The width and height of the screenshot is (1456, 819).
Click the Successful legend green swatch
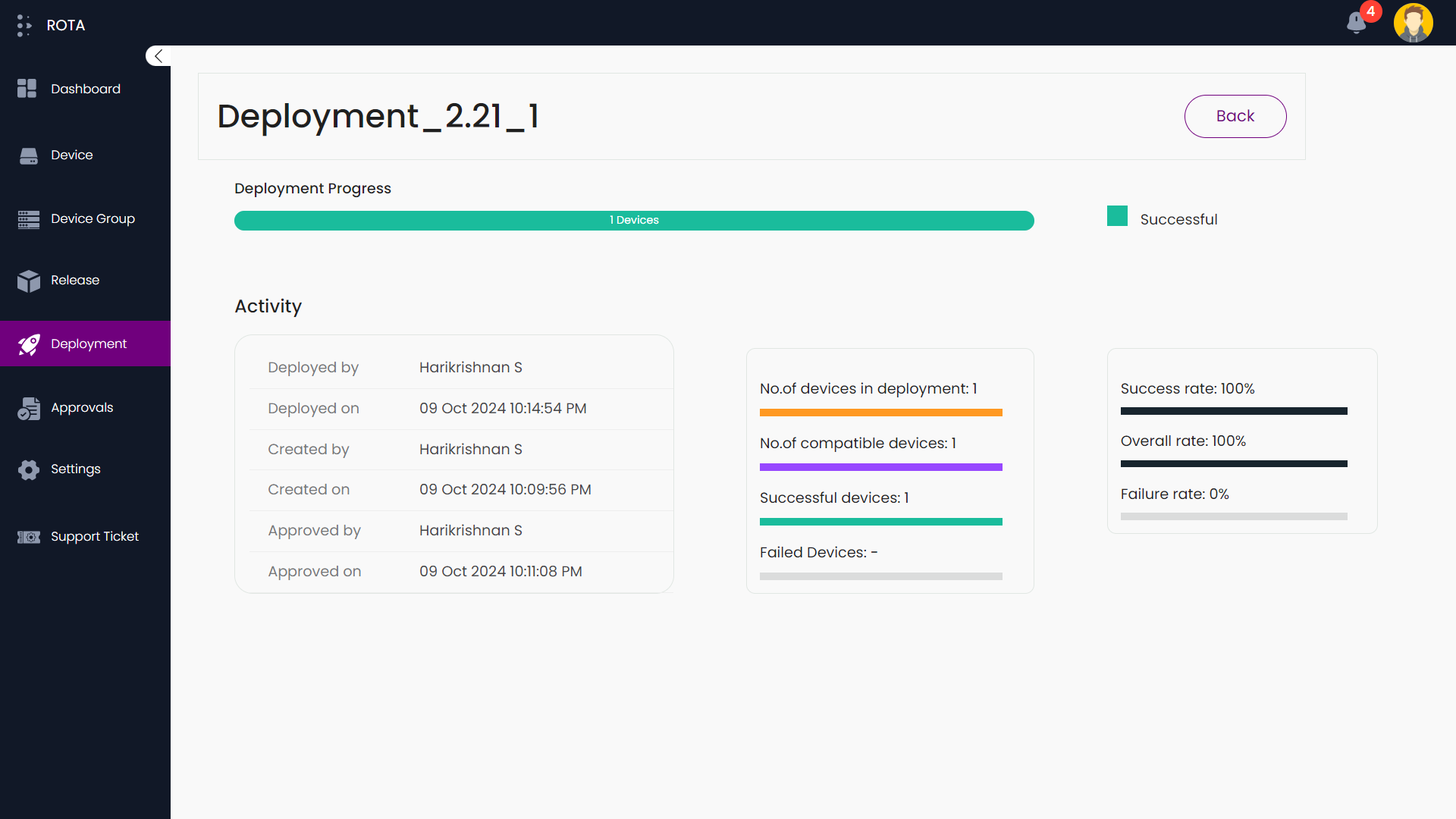[1117, 216]
